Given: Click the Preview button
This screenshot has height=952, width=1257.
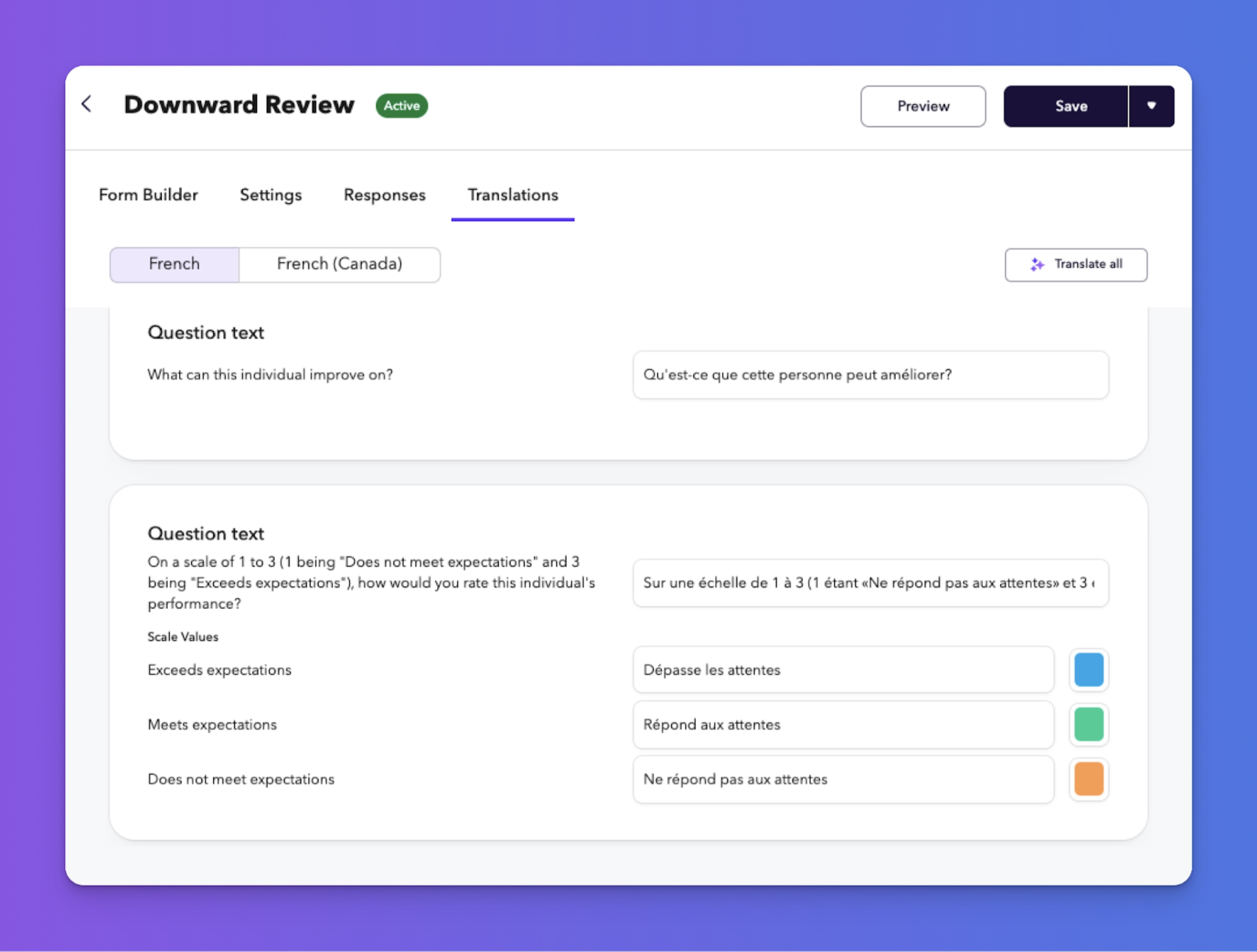Looking at the screenshot, I should (922, 106).
